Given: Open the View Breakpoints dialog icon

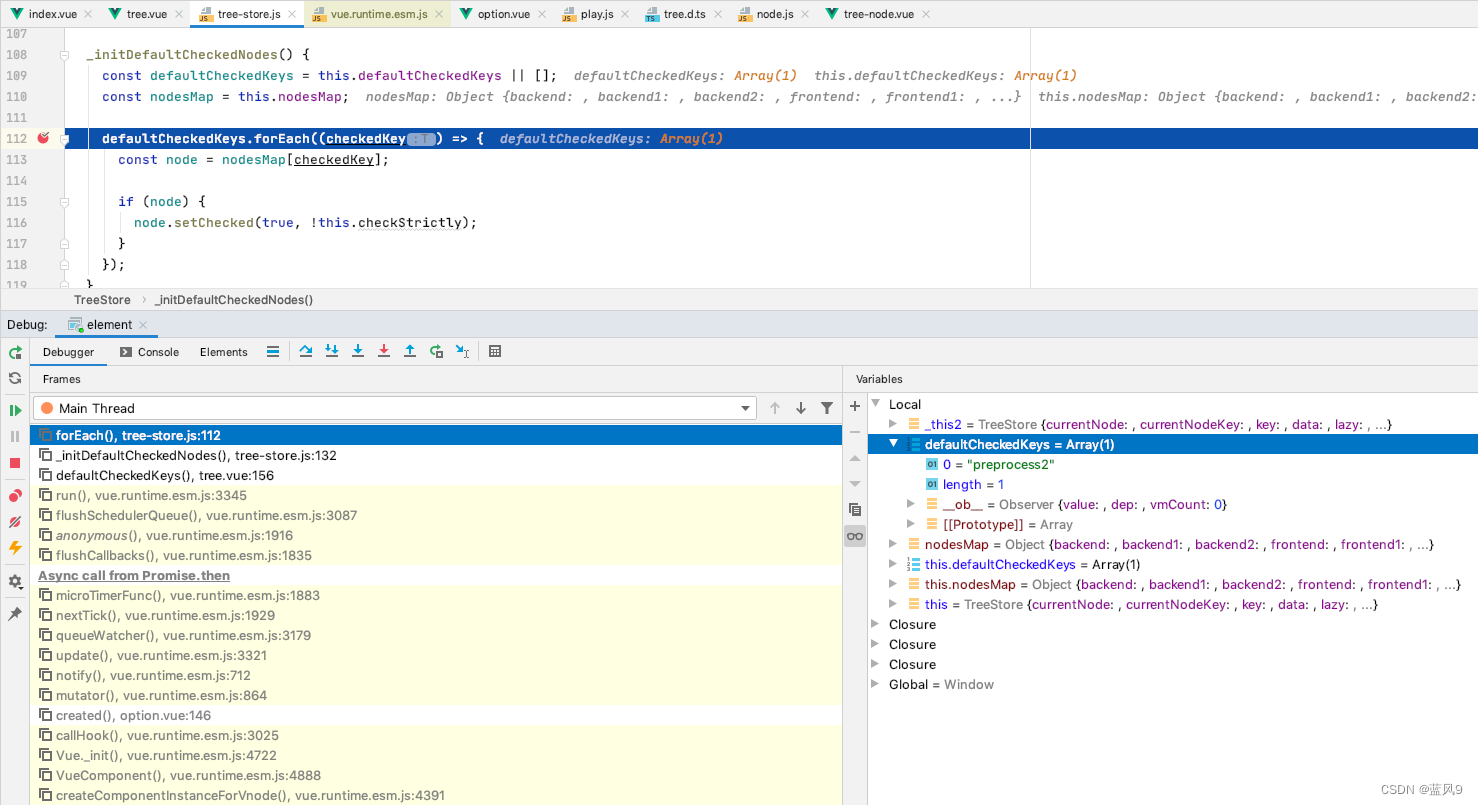Looking at the screenshot, I should 15,495.
